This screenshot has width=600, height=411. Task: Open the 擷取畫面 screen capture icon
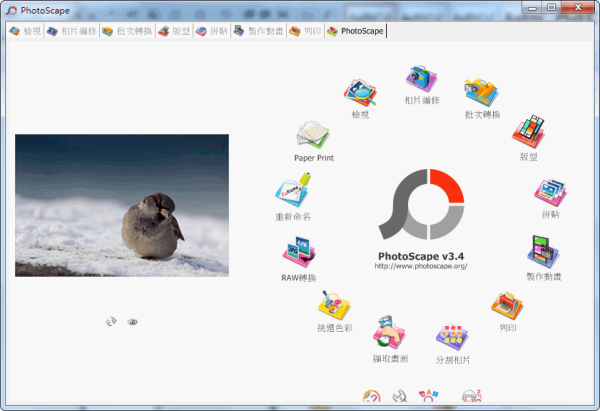click(x=389, y=331)
